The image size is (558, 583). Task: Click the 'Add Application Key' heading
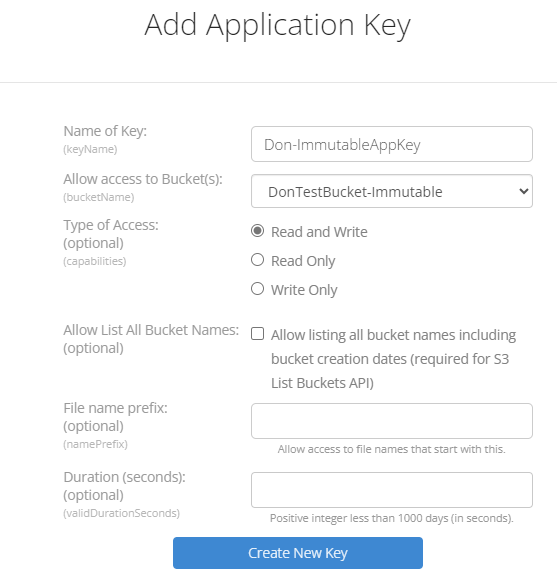click(x=277, y=25)
